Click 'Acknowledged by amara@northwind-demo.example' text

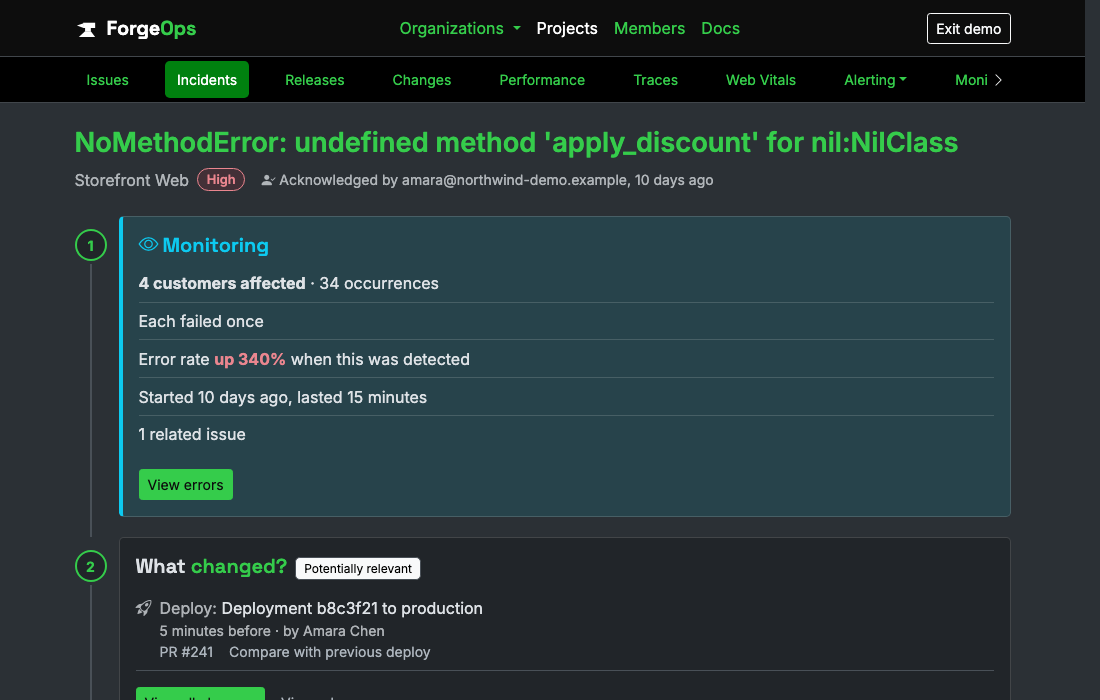(x=453, y=180)
